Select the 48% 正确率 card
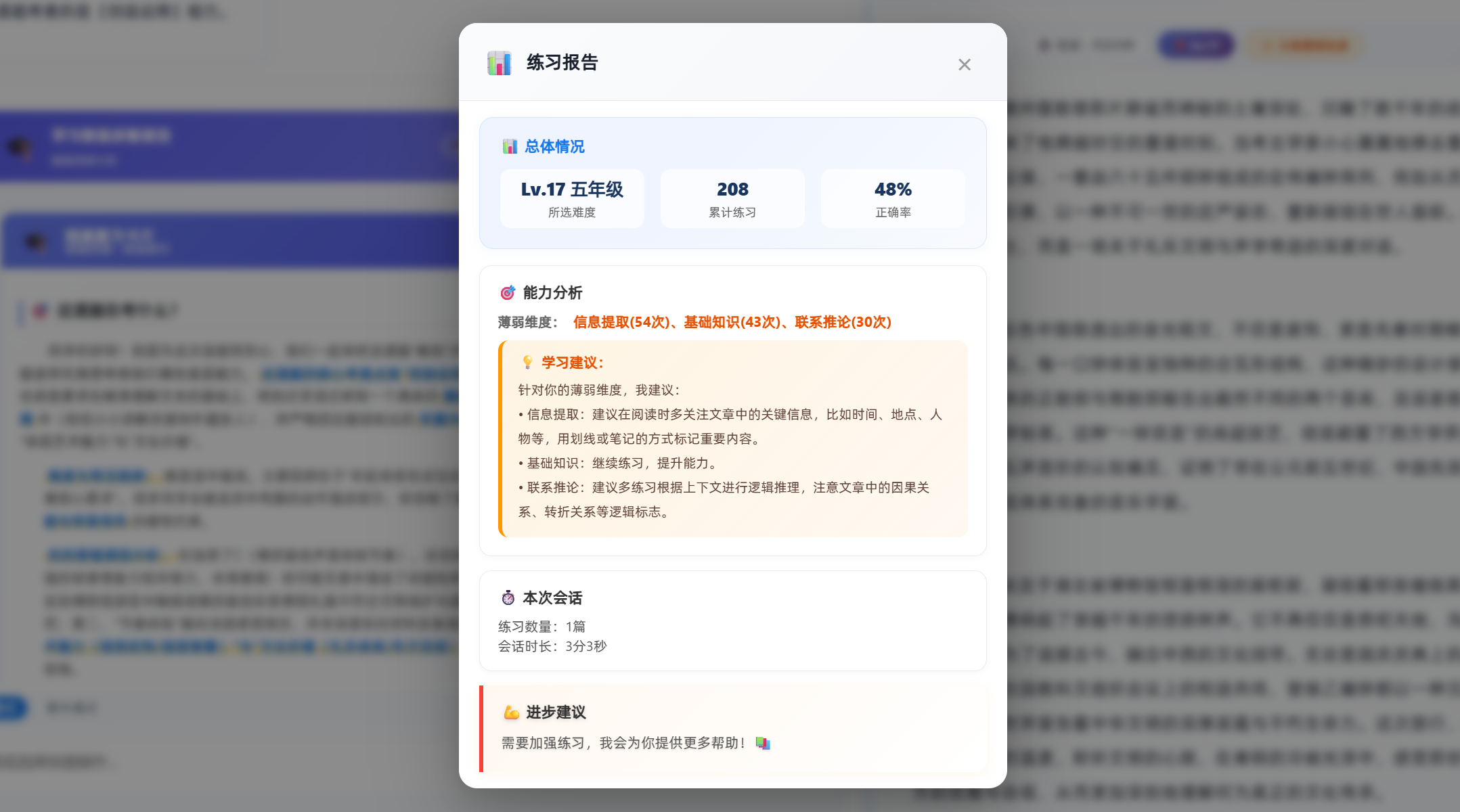 pyautogui.click(x=893, y=198)
